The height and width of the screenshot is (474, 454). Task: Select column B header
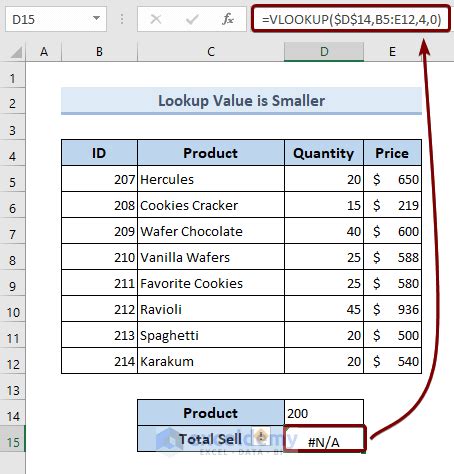[x=99, y=52]
